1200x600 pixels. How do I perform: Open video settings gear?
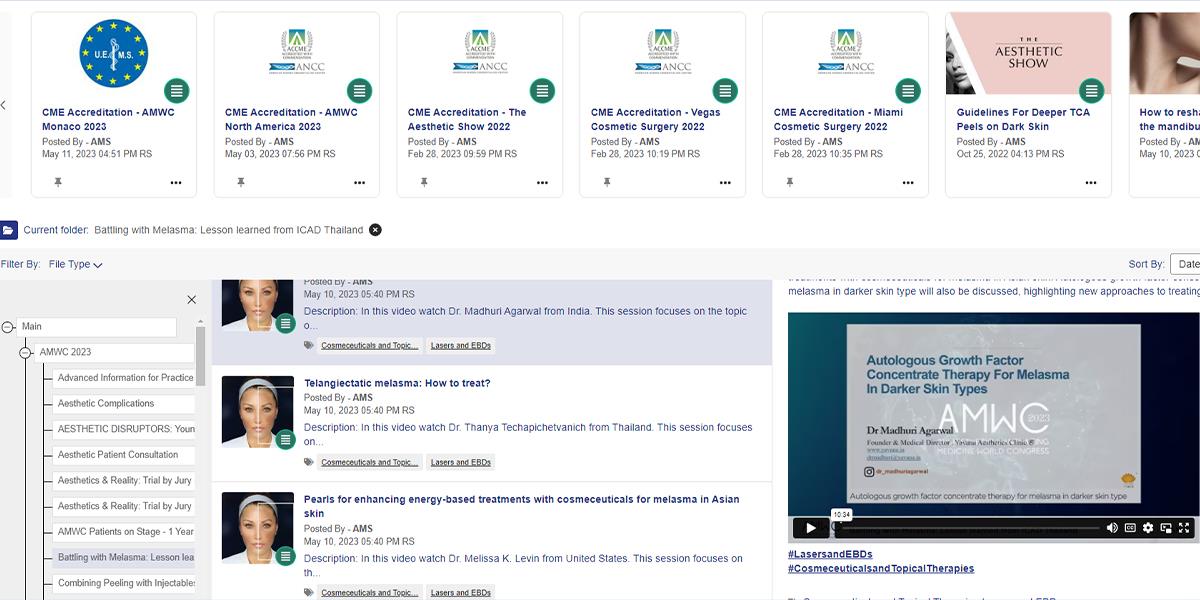(1148, 527)
